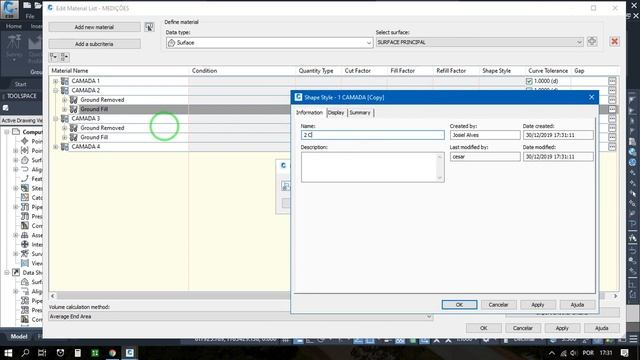Click Apply in Shape Style dialog
640x360 pixels.
[538, 304]
